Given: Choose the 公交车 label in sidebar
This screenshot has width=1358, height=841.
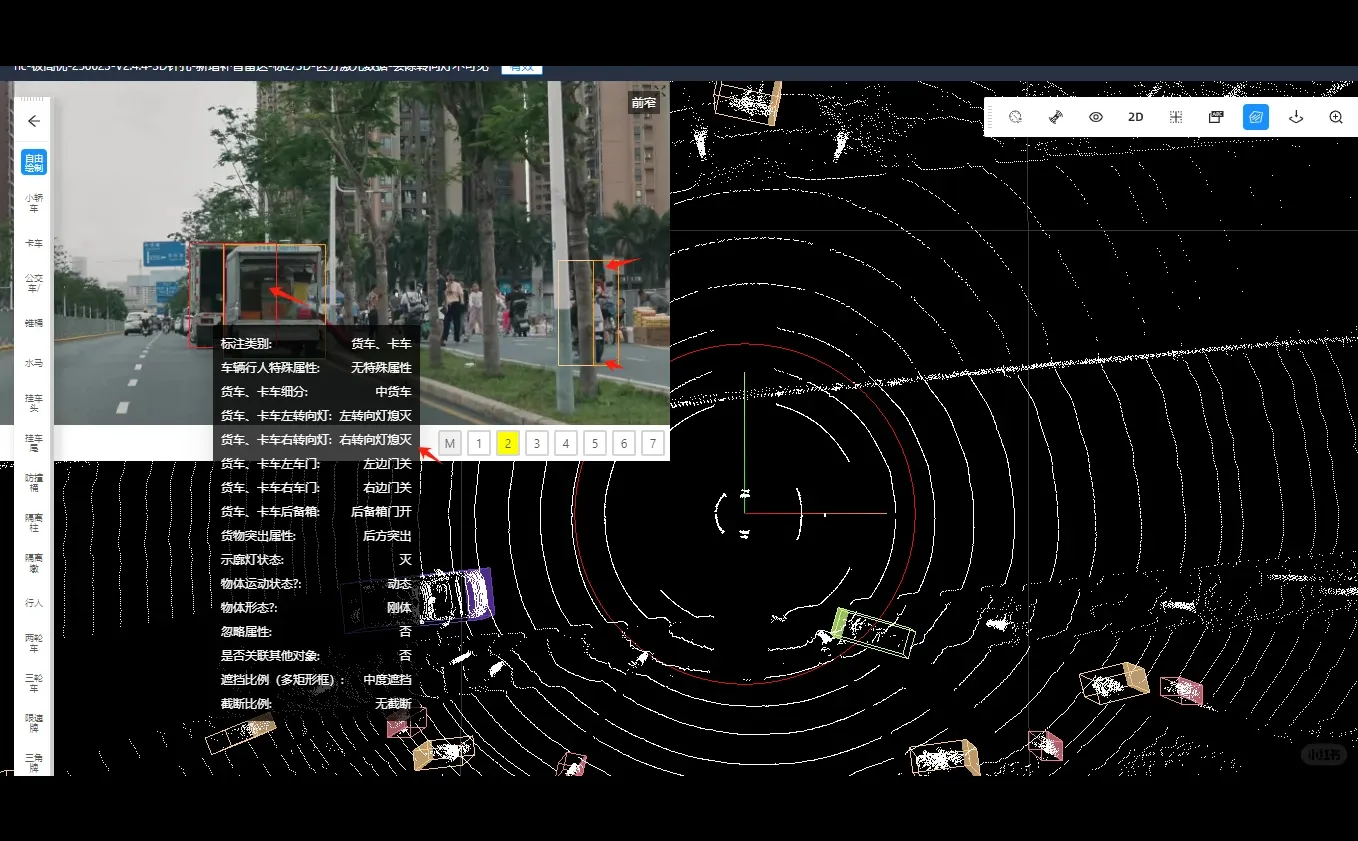Looking at the screenshot, I should point(34,283).
